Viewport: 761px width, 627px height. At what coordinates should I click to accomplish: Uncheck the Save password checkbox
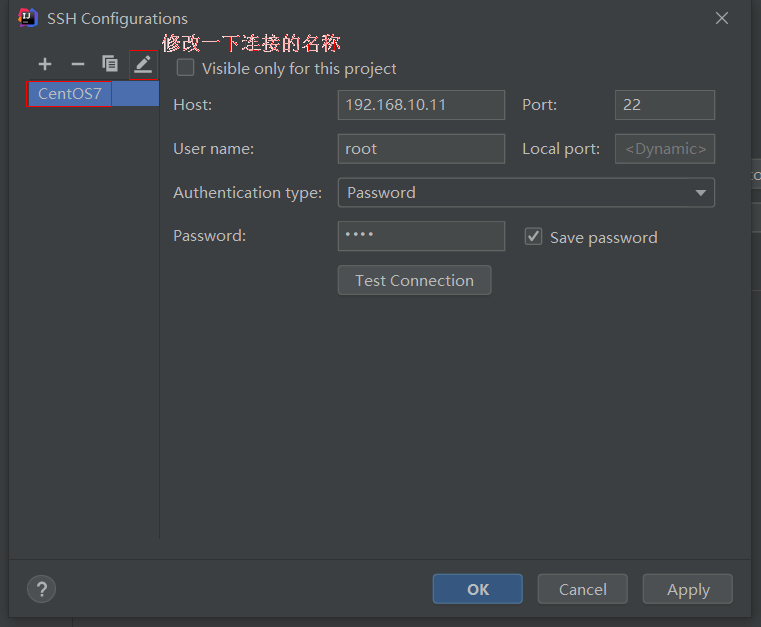(x=534, y=237)
